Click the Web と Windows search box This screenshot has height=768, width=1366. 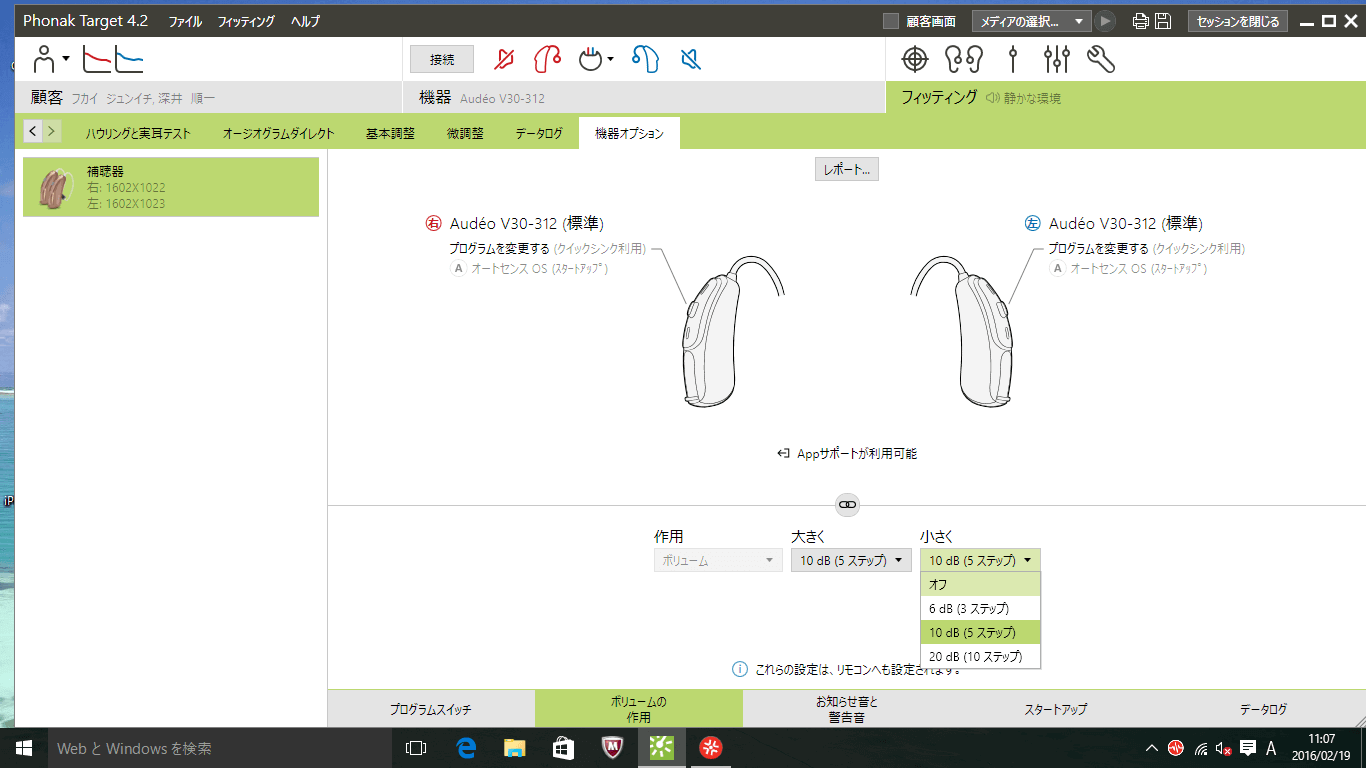pyautogui.click(x=218, y=747)
